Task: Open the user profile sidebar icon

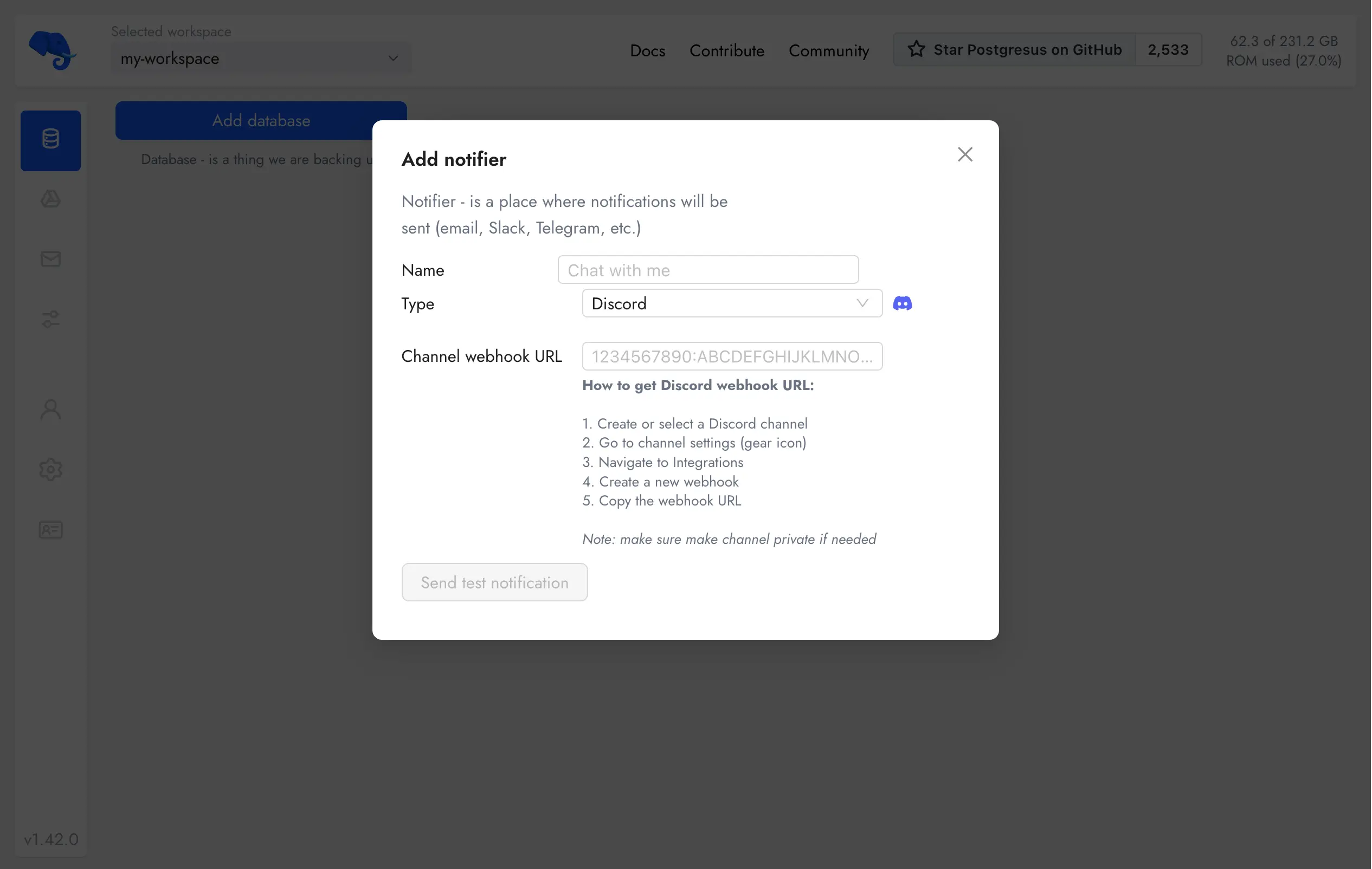Action: click(x=50, y=409)
